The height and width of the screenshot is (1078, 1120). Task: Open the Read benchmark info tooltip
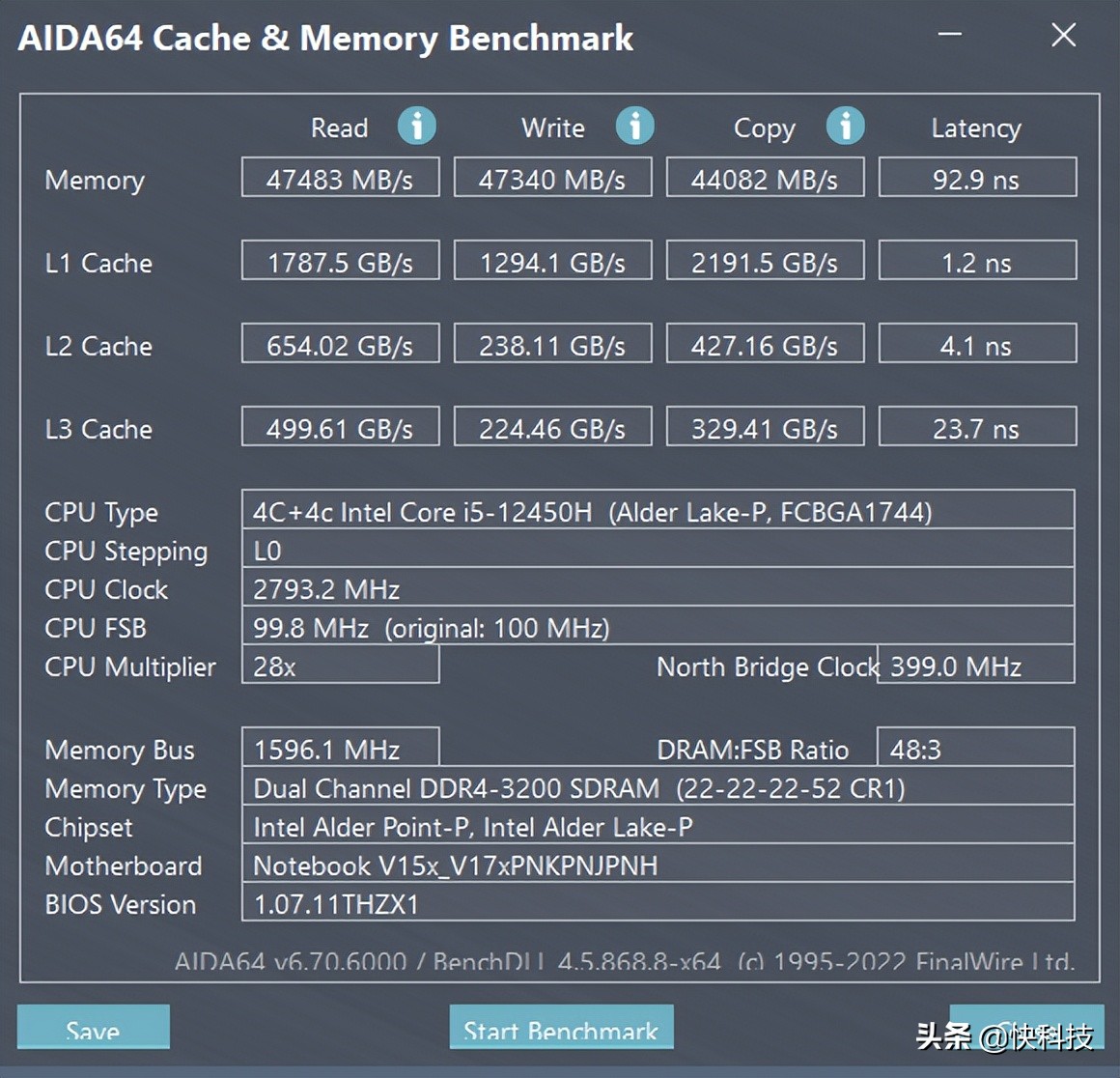tap(416, 126)
